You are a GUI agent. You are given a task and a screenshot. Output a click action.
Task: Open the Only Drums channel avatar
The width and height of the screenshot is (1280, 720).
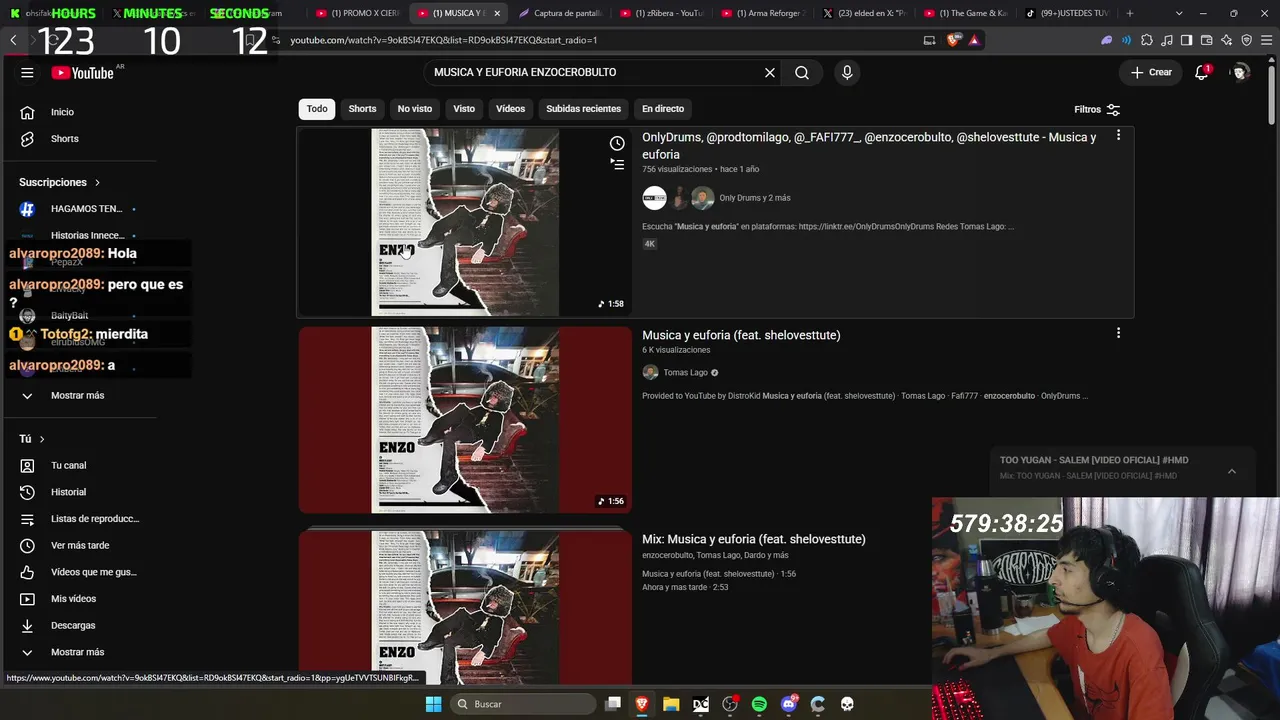(x=654, y=198)
